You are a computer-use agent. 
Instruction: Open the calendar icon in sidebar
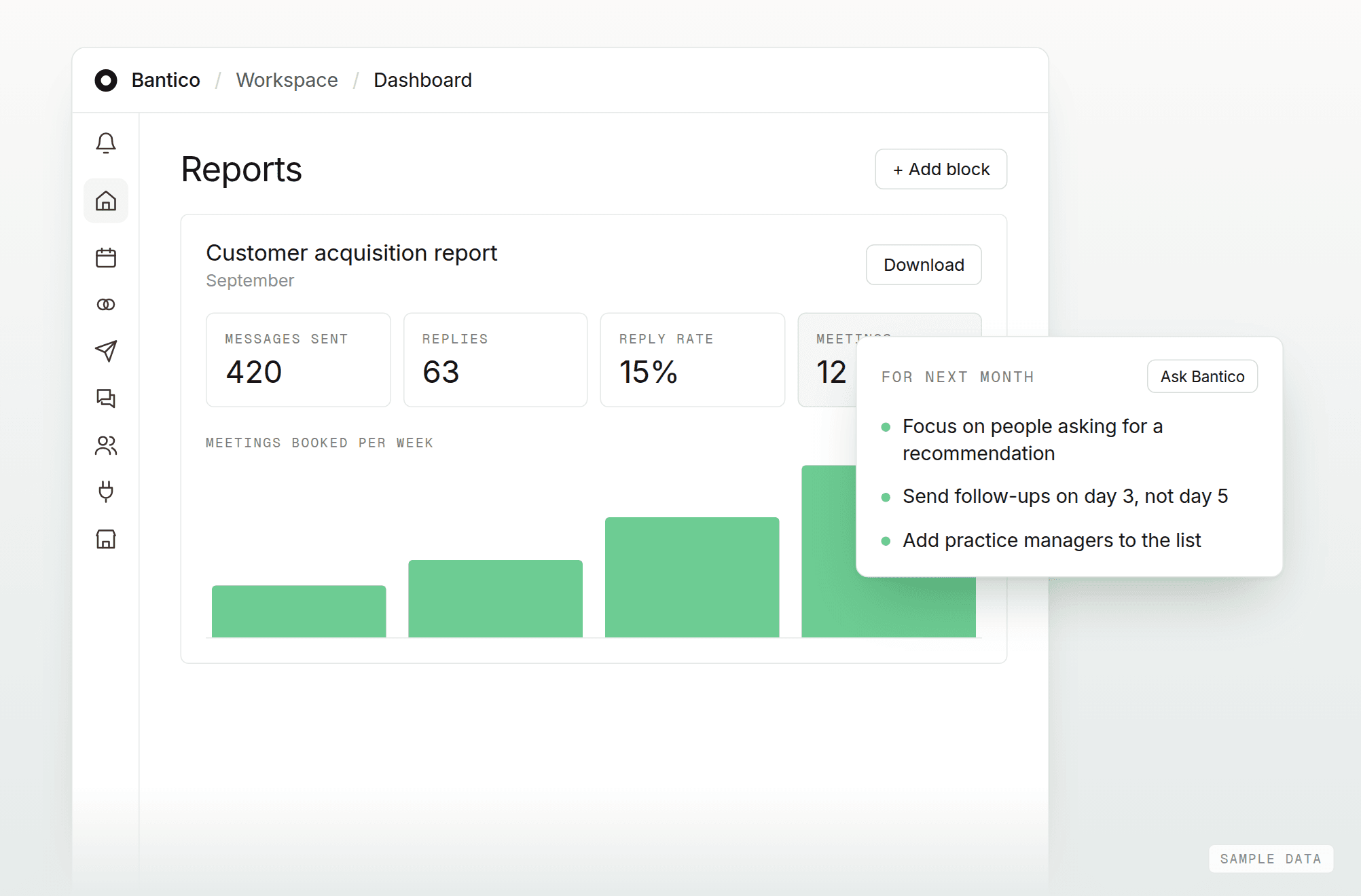pos(106,257)
